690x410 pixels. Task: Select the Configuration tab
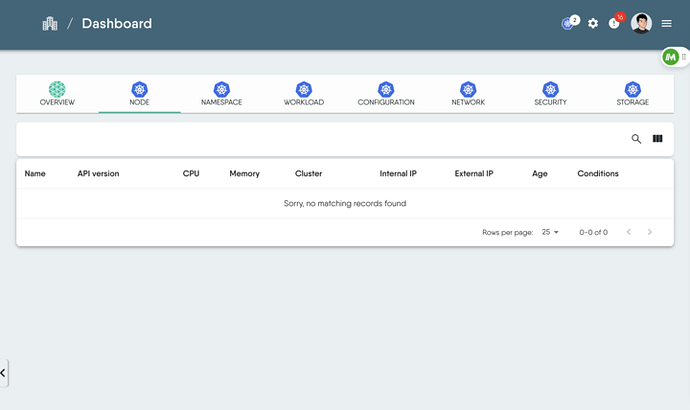(386, 94)
